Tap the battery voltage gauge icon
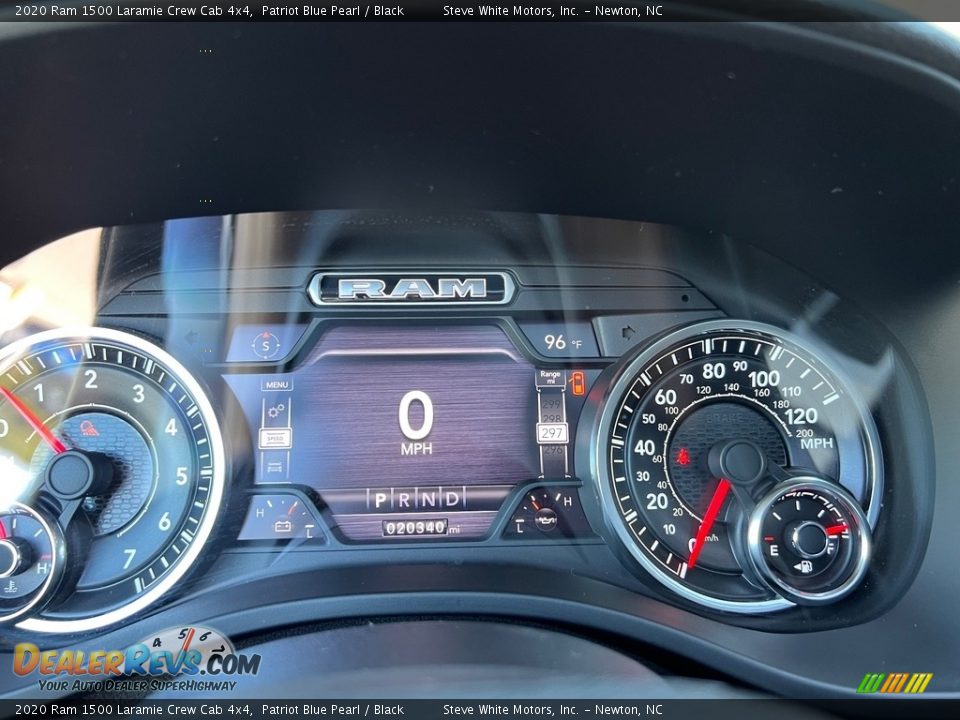This screenshot has width=960, height=720. 282,526
